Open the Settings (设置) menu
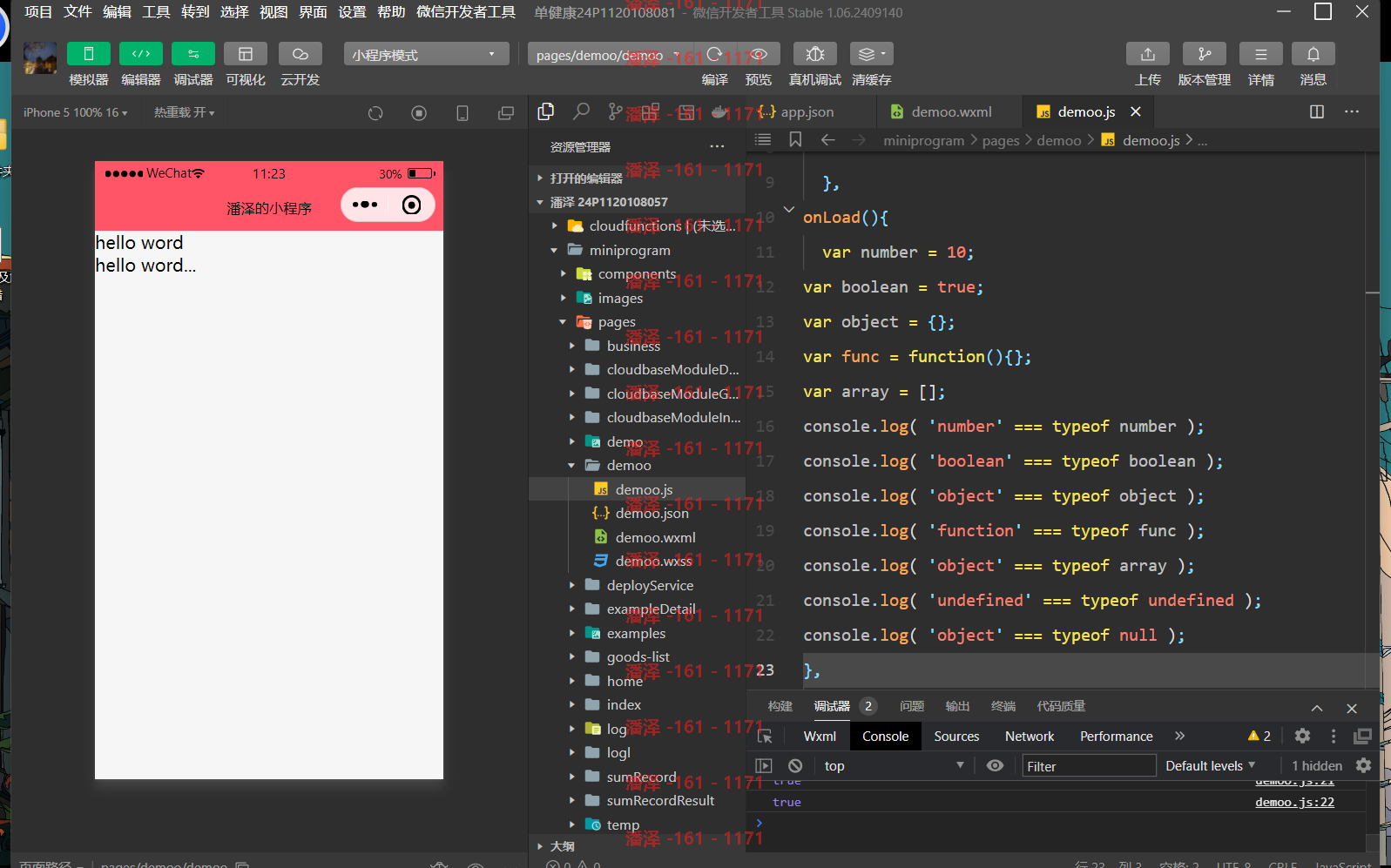Image resolution: width=1391 pixels, height=868 pixels. point(352,12)
